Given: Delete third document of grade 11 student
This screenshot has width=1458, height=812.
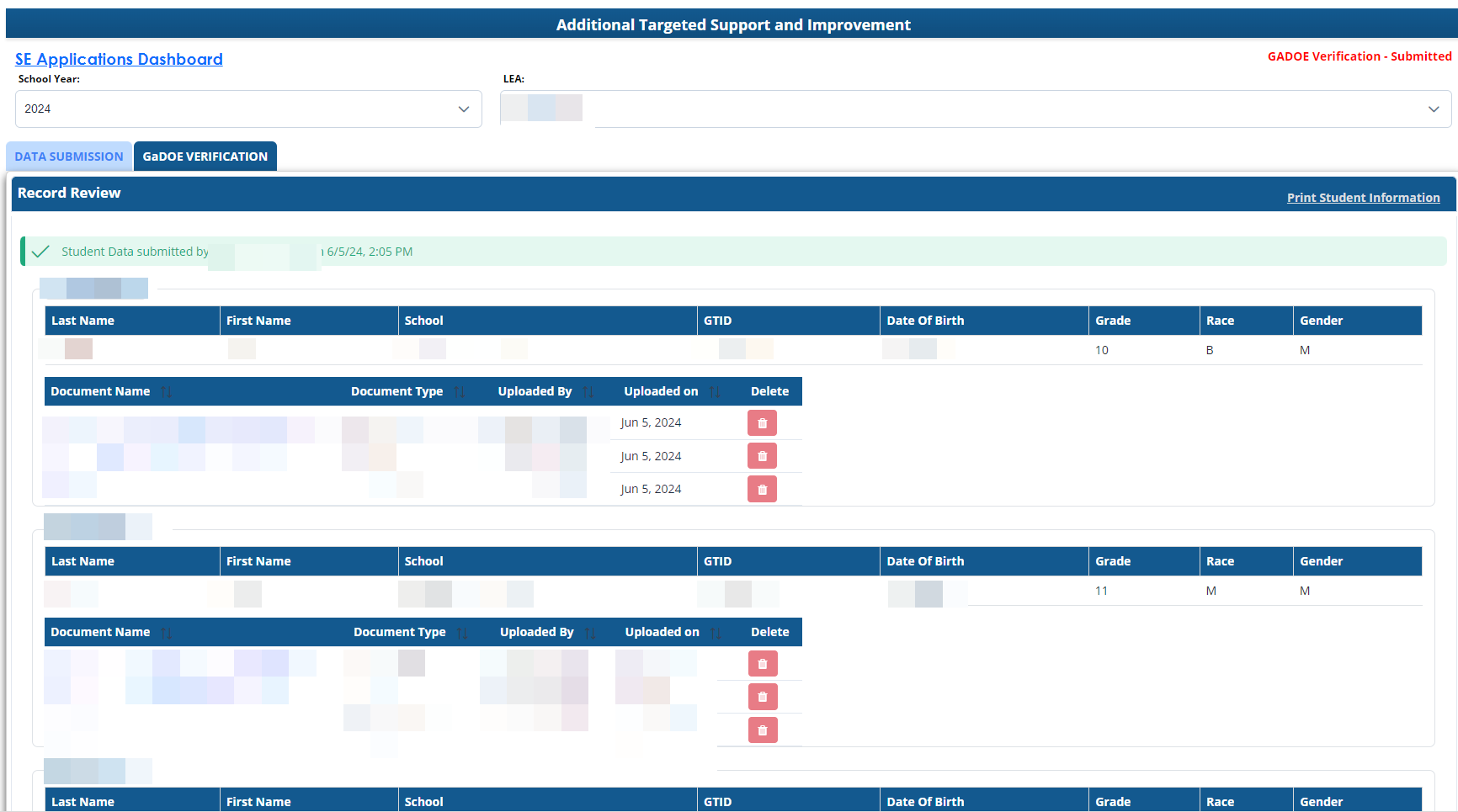Looking at the screenshot, I should coord(763,730).
